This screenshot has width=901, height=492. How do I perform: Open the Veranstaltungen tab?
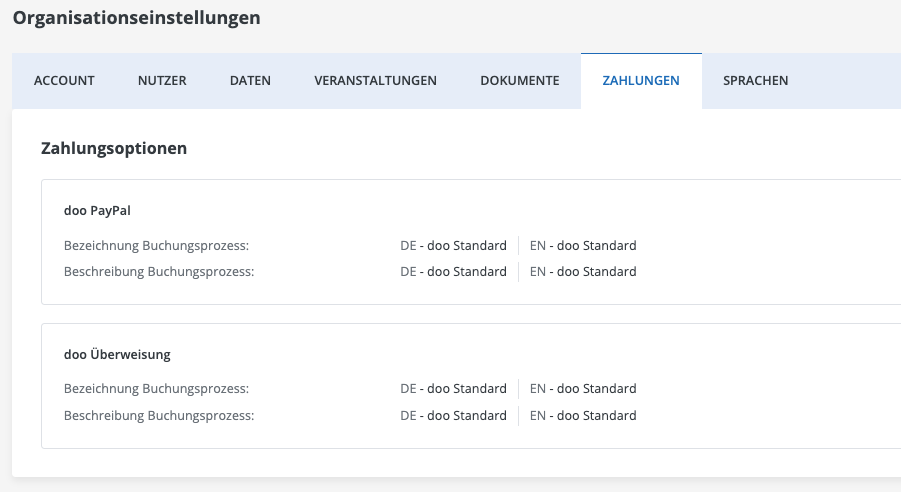[375, 81]
